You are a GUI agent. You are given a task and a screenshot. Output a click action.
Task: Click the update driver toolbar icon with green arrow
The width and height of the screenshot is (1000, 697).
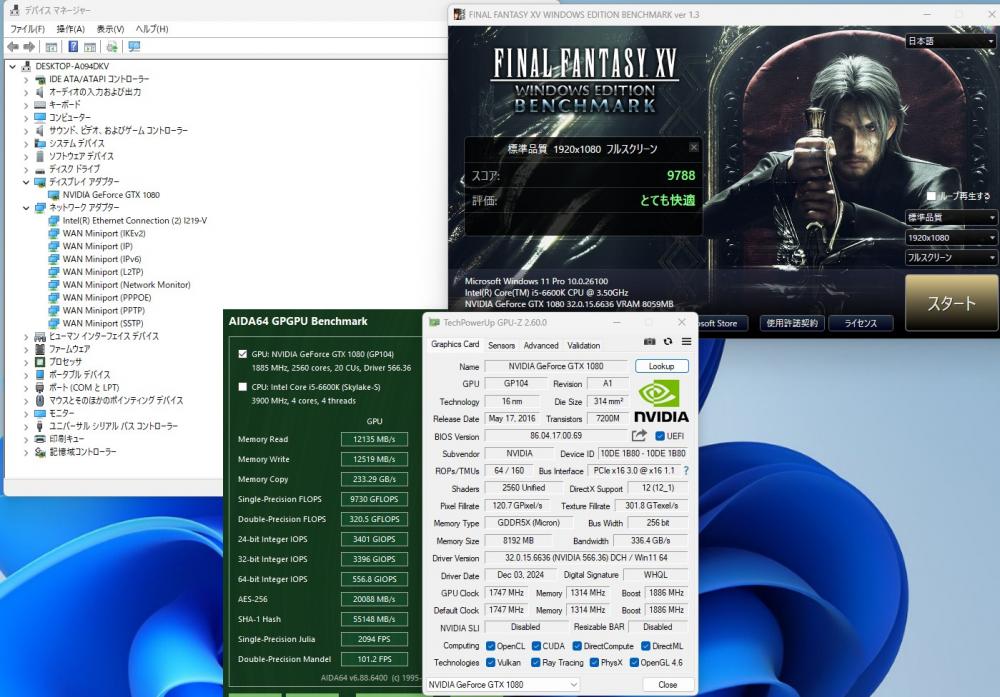tap(112, 47)
